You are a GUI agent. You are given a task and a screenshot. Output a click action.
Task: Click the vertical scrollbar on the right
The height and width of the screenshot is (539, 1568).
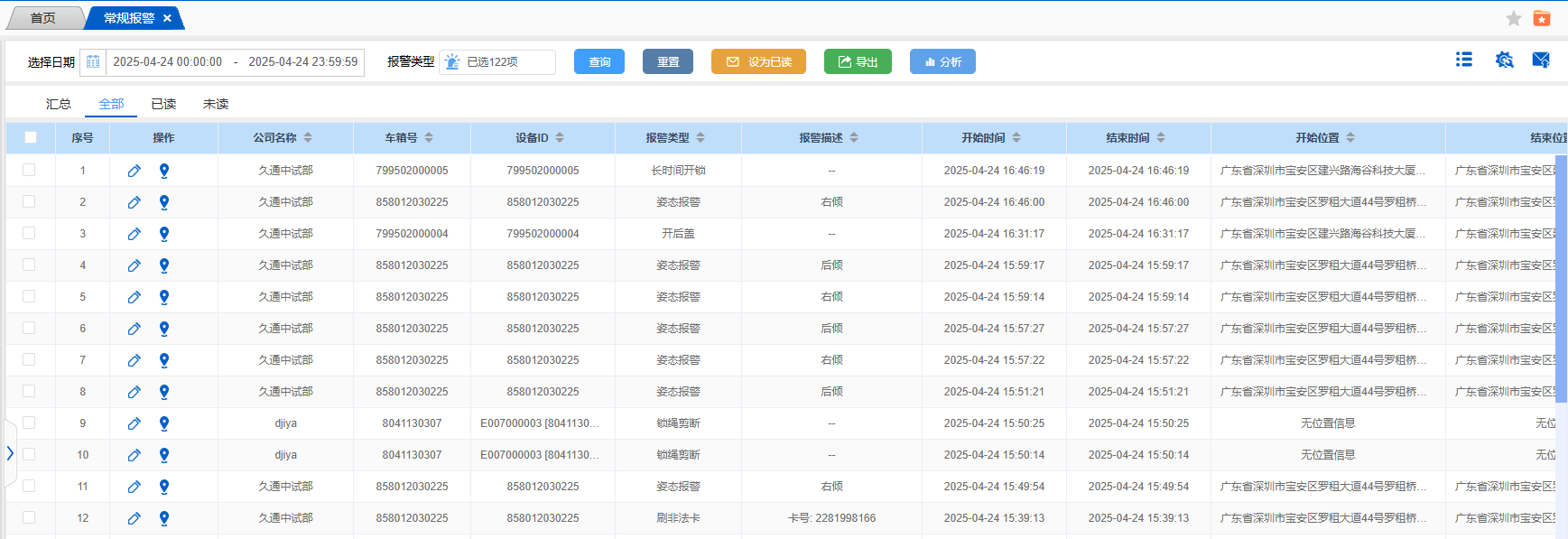[1562, 280]
